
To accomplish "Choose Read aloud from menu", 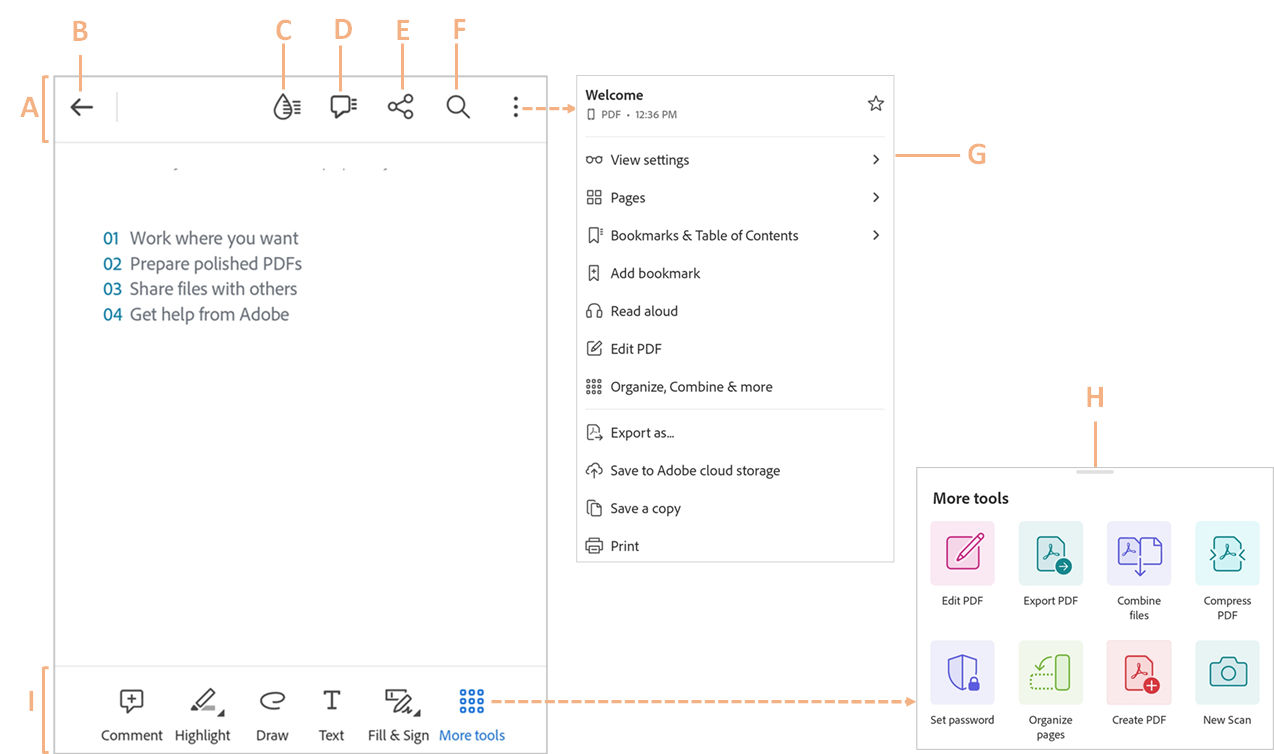I will coord(644,311).
